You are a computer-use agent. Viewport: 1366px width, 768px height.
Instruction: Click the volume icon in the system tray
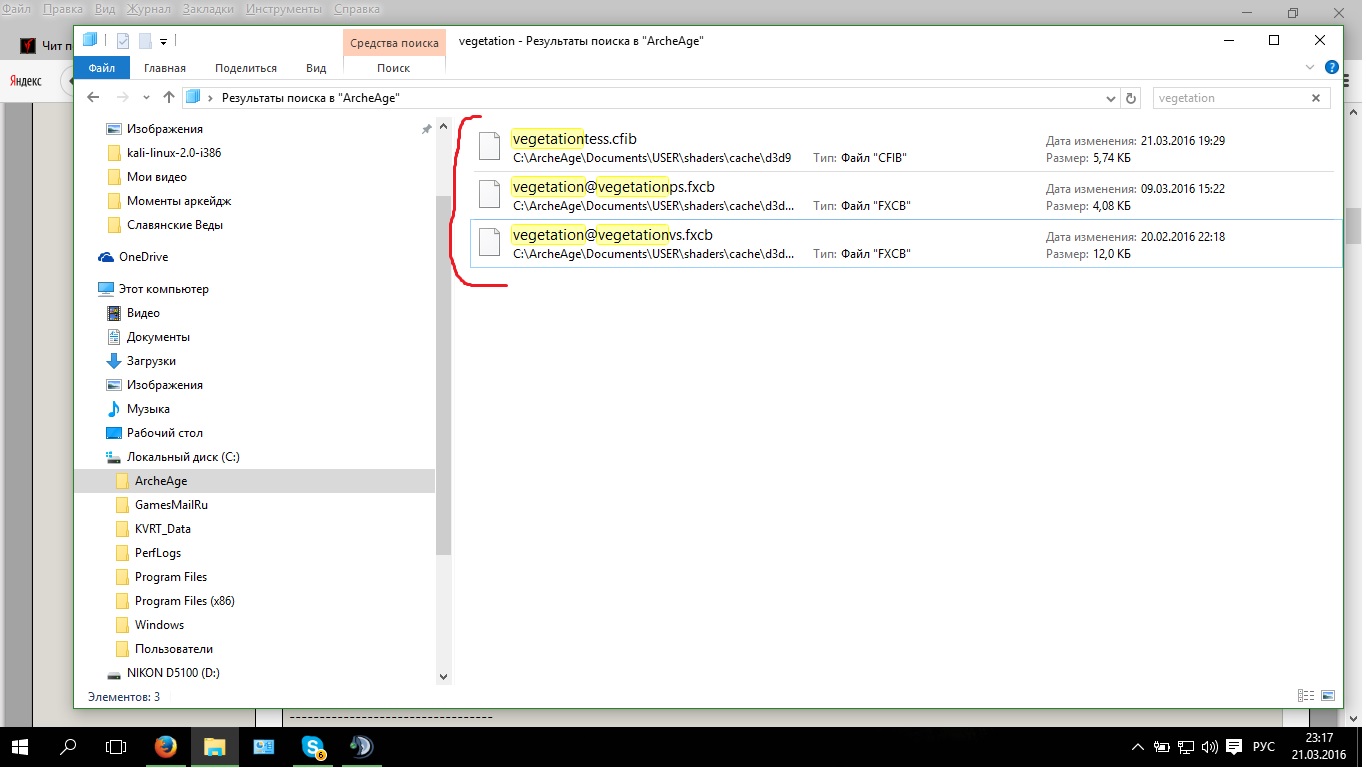(1208, 747)
